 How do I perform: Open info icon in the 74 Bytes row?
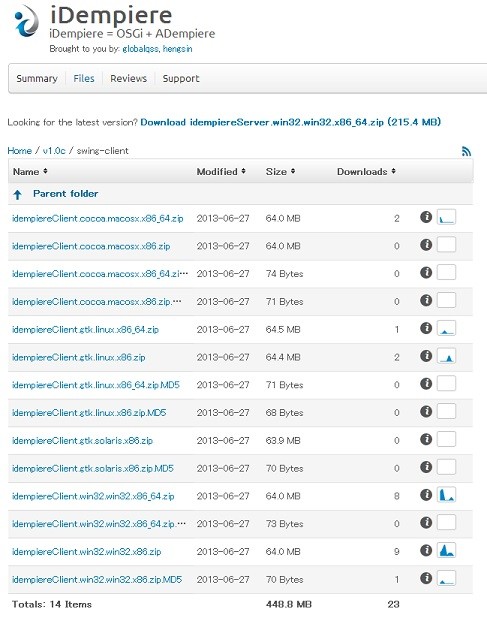click(426, 273)
